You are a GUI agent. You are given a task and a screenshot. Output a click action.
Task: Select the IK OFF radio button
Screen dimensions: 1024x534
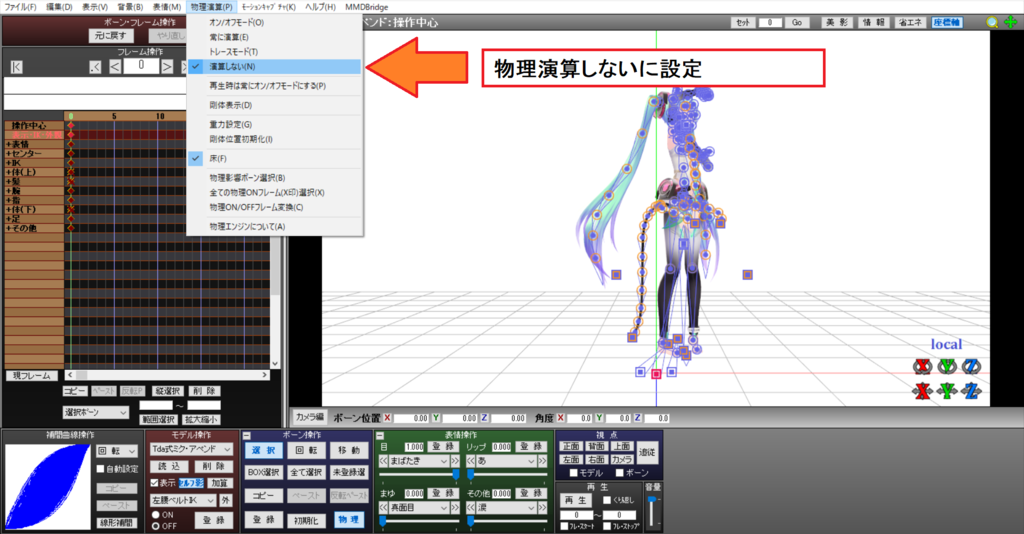coord(155,526)
